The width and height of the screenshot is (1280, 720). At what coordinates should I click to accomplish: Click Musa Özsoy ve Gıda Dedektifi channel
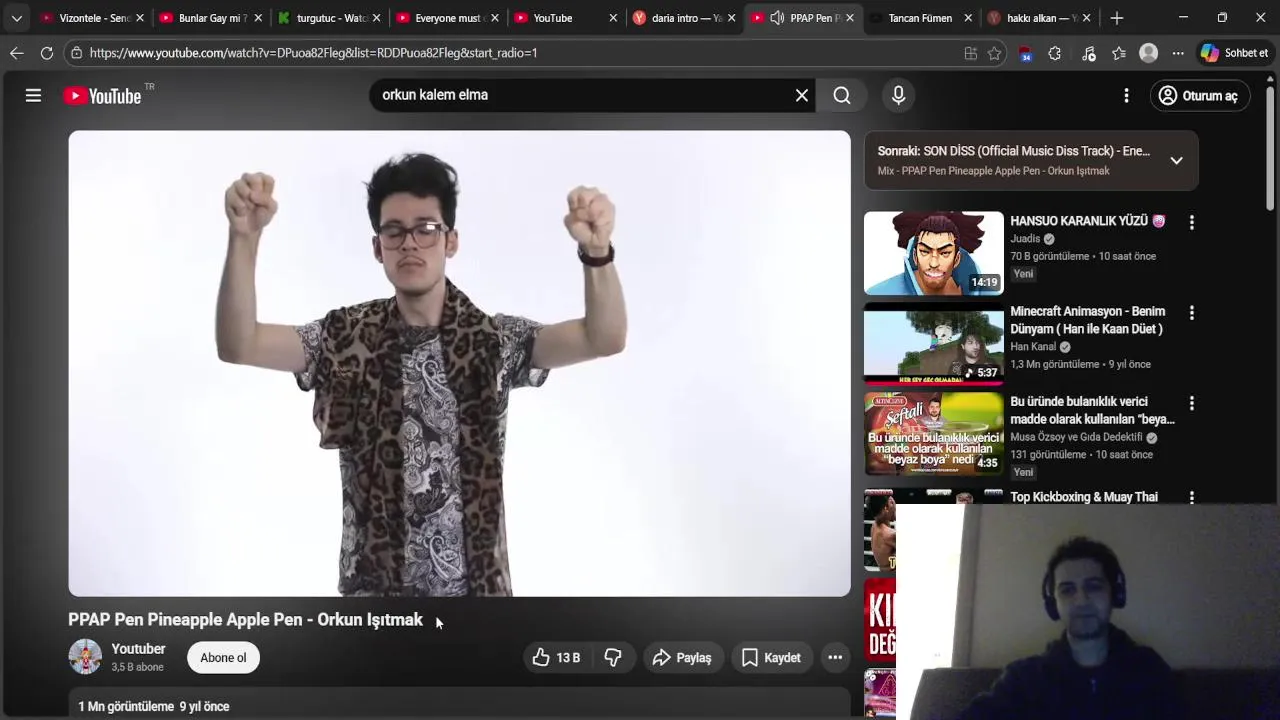click(x=1076, y=437)
